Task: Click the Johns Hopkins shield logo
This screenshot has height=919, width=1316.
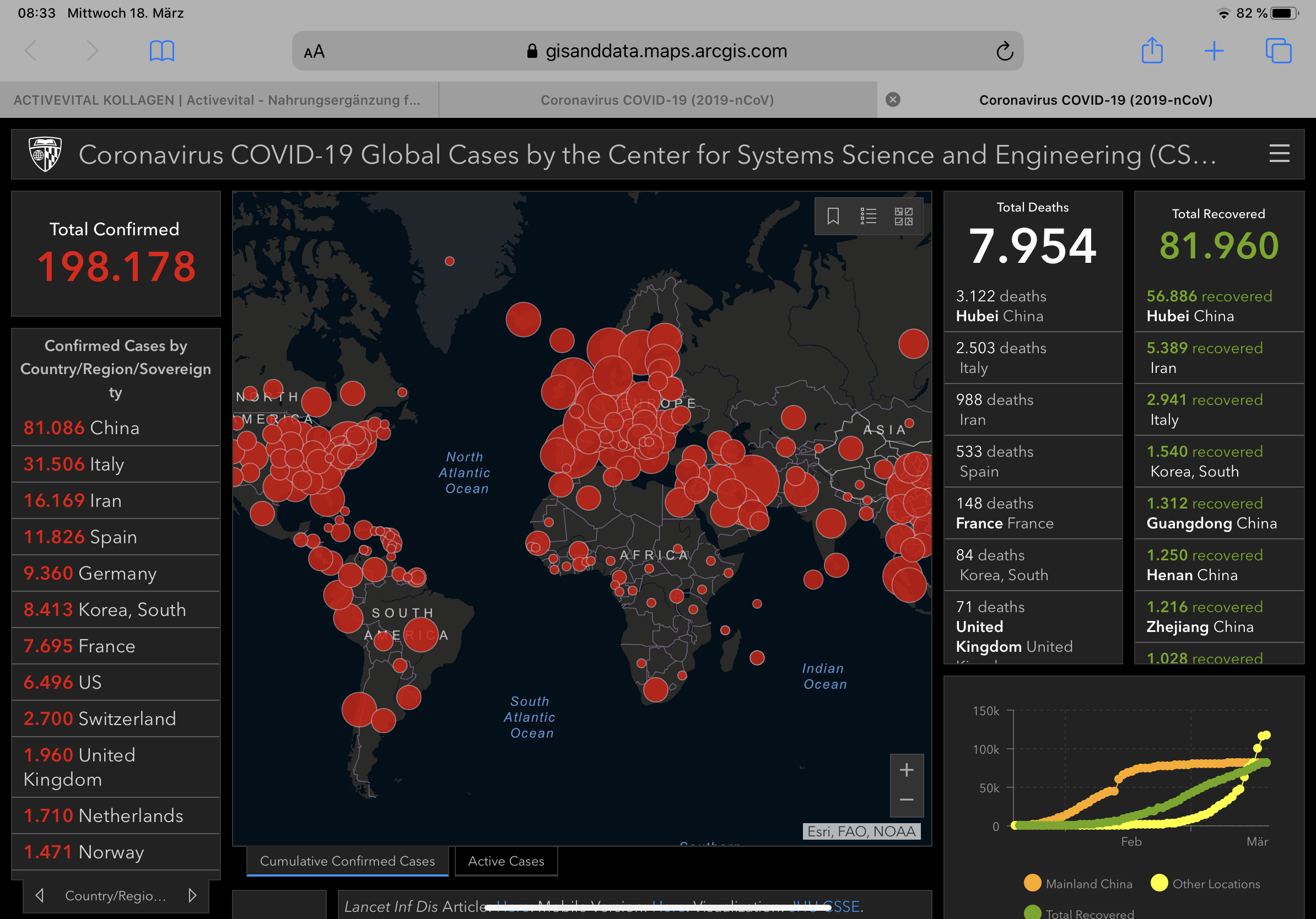Action: click(45, 154)
